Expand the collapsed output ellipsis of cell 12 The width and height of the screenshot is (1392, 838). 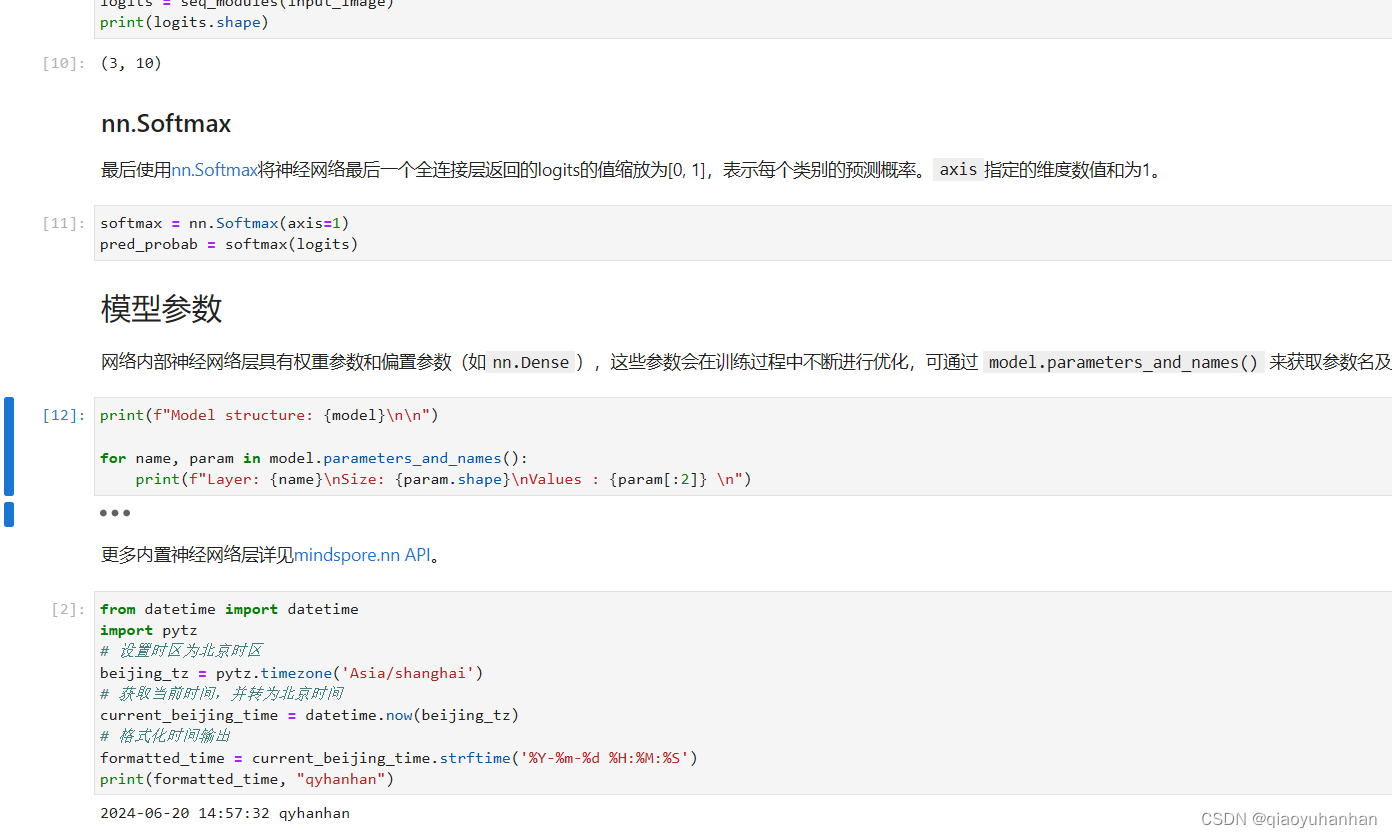click(x=114, y=513)
